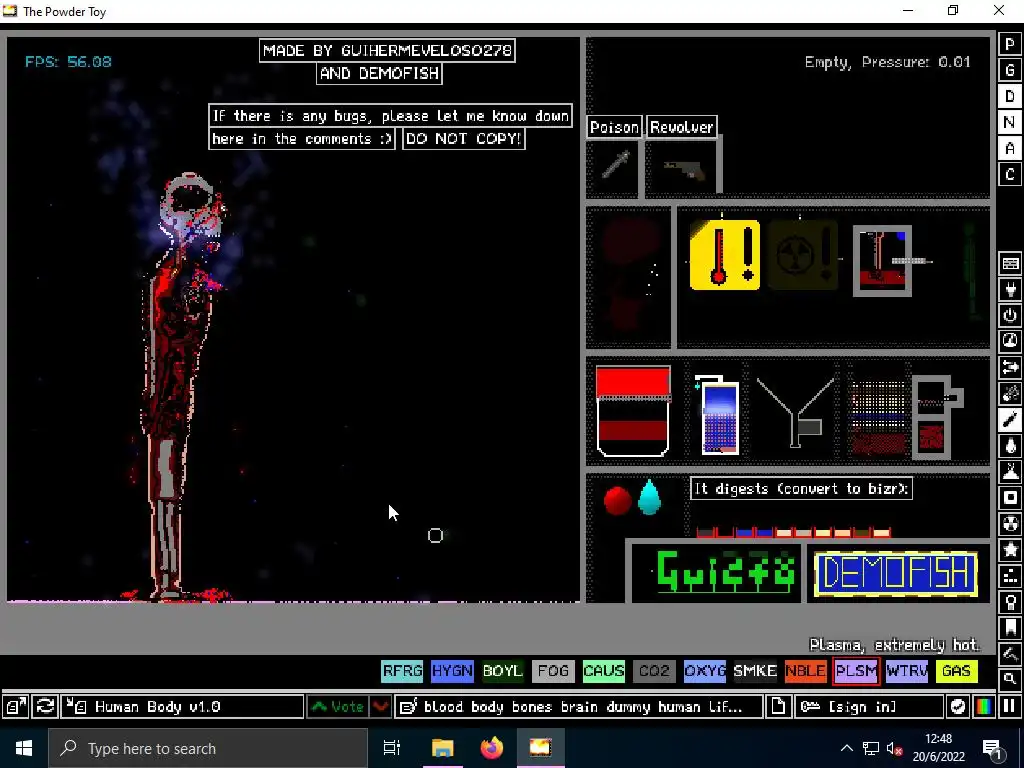Open File Explorer from the taskbar
Viewport: 1024px width, 768px height.
[442, 748]
